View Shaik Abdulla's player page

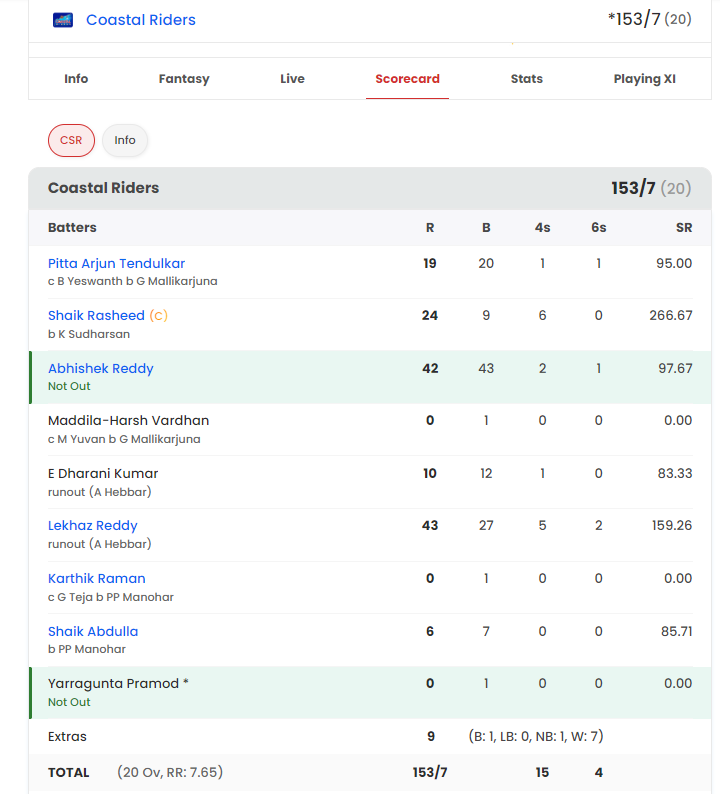[93, 631]
